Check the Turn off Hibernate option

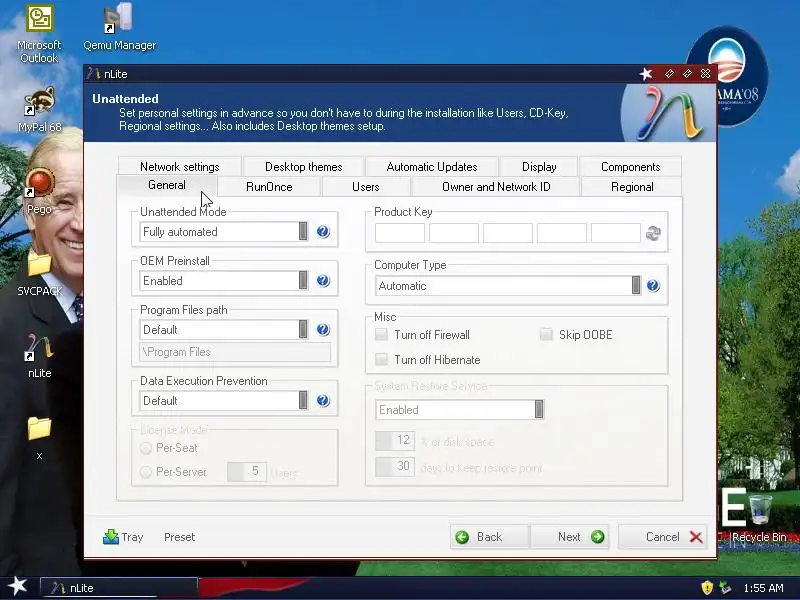tap(381, 359)
